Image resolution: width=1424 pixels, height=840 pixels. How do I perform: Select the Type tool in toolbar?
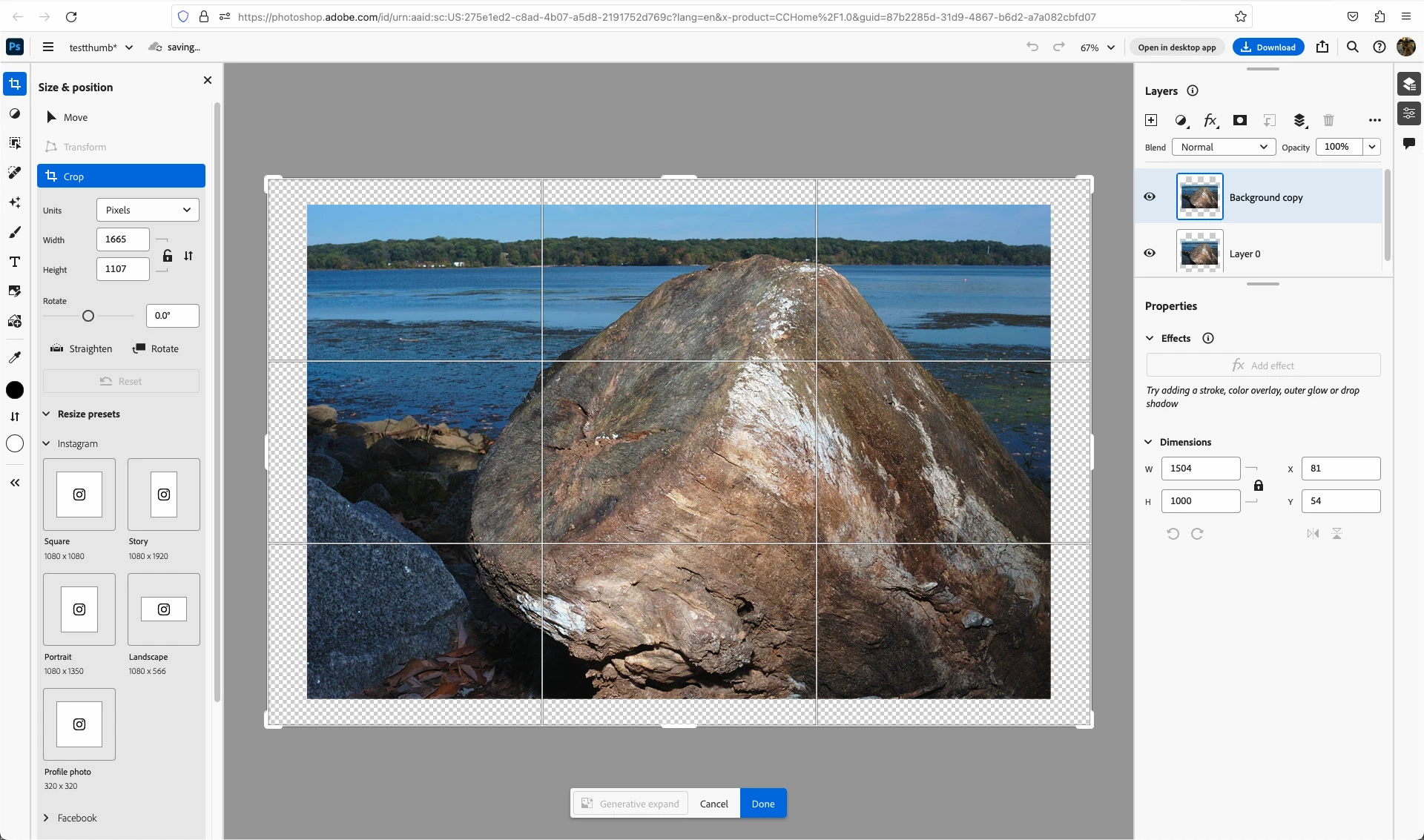tap(14, 262)
